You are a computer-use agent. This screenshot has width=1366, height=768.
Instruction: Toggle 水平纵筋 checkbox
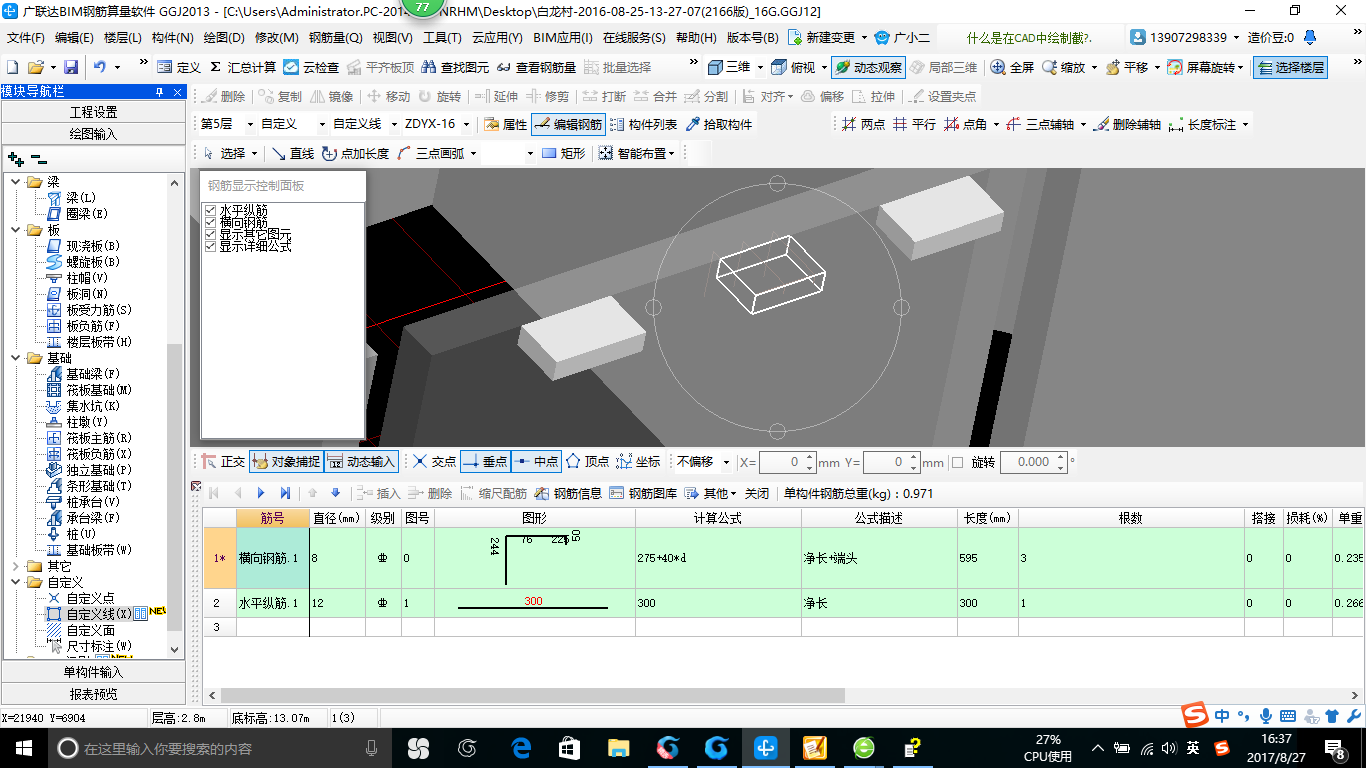click(x=210, y=210)
